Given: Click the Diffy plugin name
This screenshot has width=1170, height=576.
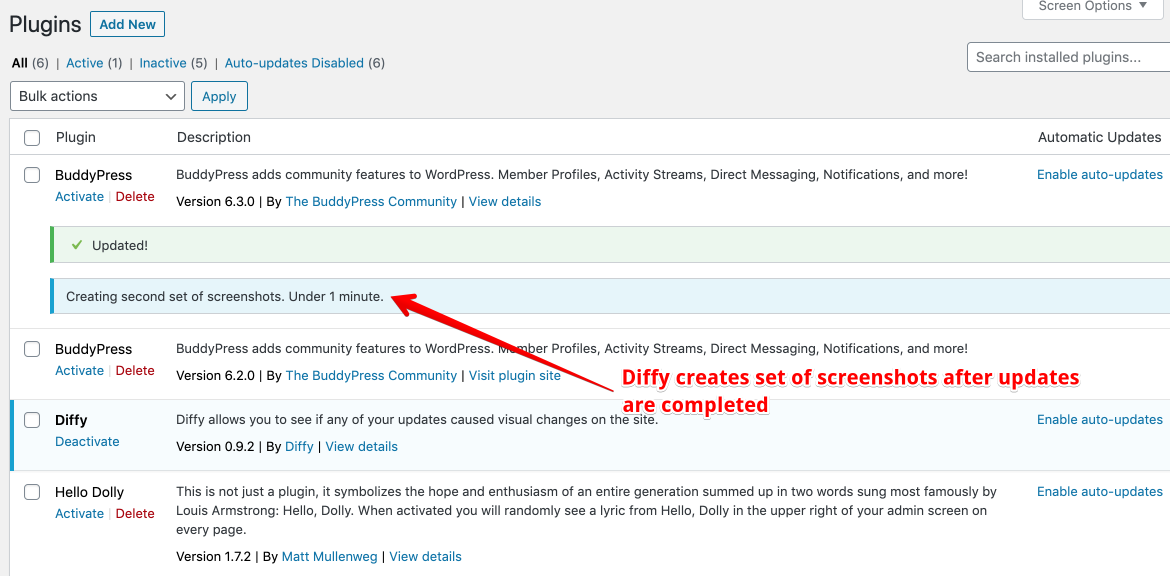Looking at the screenshot, I should point(71,421).
